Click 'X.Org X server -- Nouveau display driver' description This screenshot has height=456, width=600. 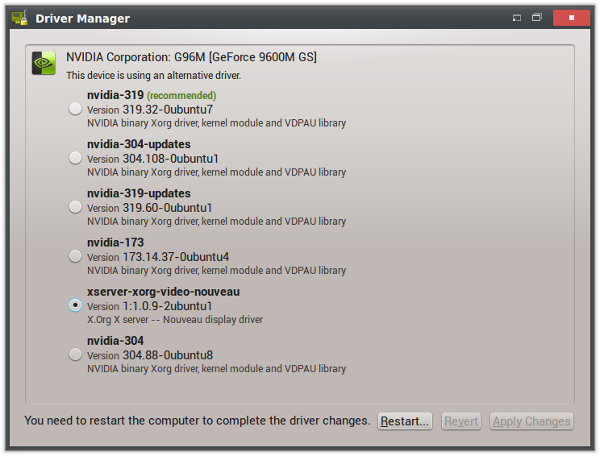tap(175, 320)
